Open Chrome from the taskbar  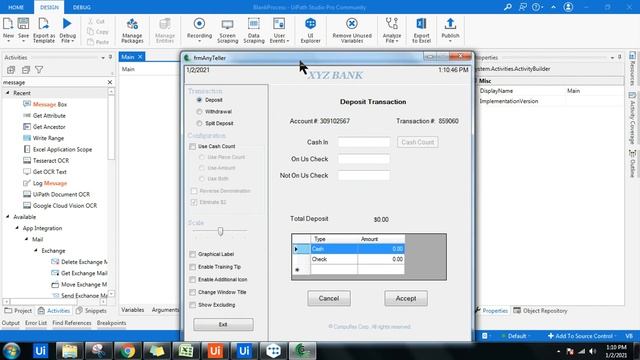127,351
